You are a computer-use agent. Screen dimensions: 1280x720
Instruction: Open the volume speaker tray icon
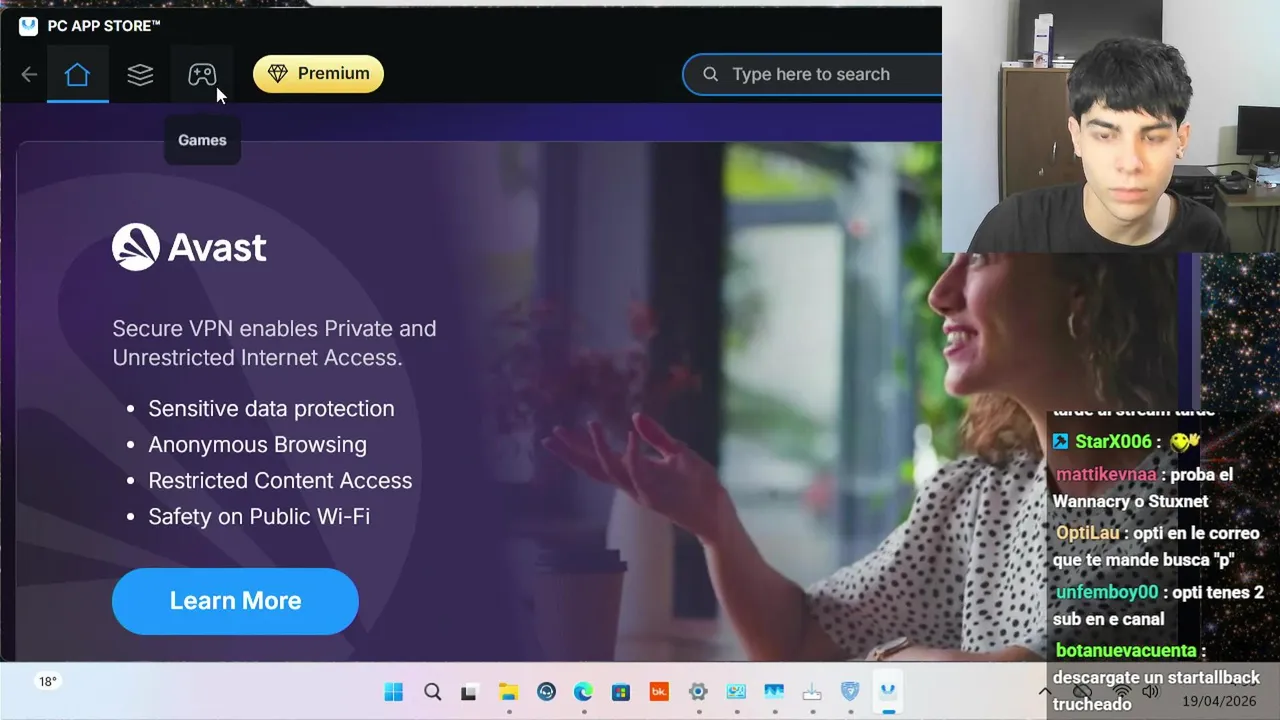coord(1150,692)
